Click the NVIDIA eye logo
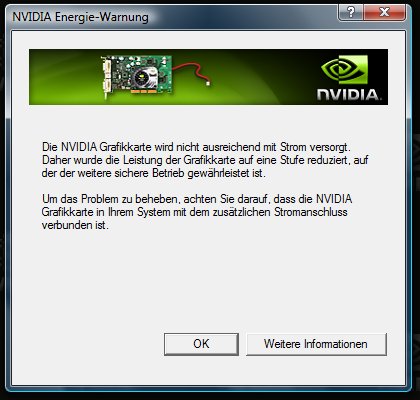The width and height of the screenshot is (420, 400). point(344,70)
